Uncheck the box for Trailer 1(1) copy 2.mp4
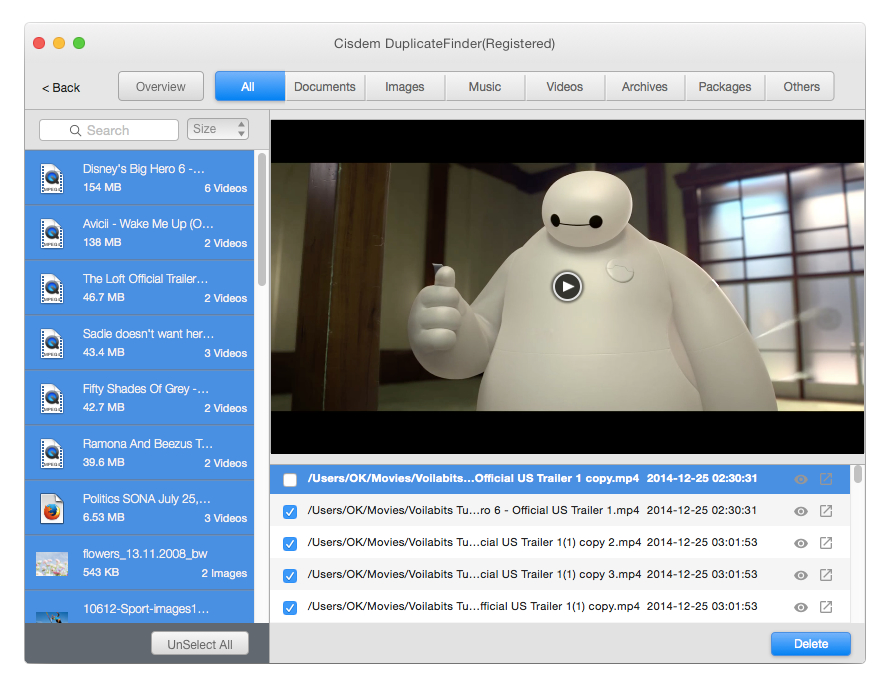Image resolution: width=890 pixels, height=687 pixels. point(290,544)
